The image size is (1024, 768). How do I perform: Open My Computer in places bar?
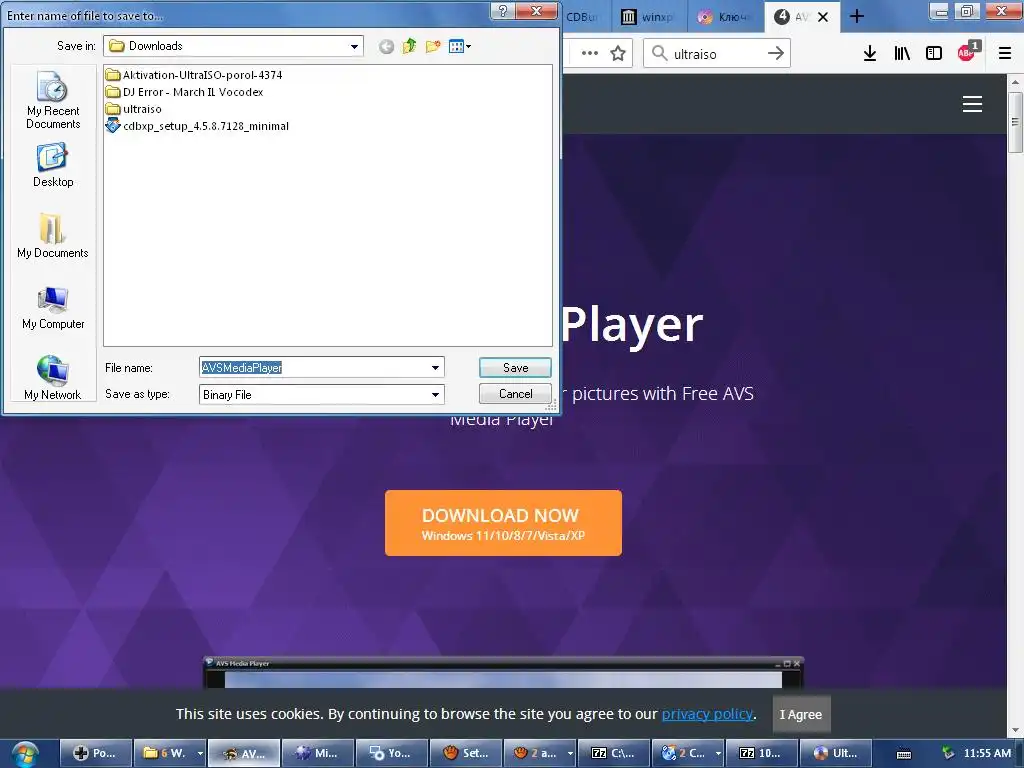(53, 308)
